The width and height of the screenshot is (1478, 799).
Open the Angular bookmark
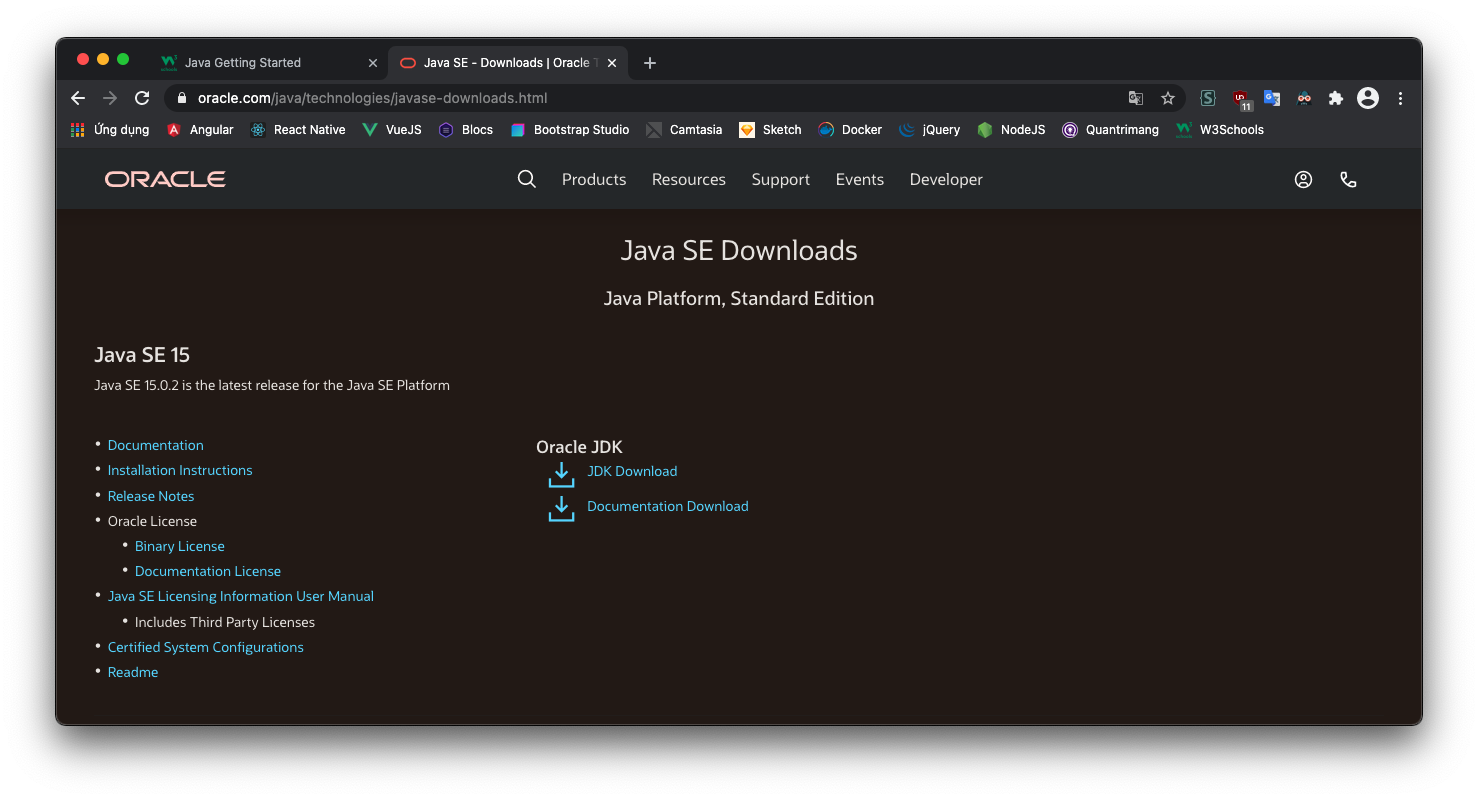click(200, 130)
